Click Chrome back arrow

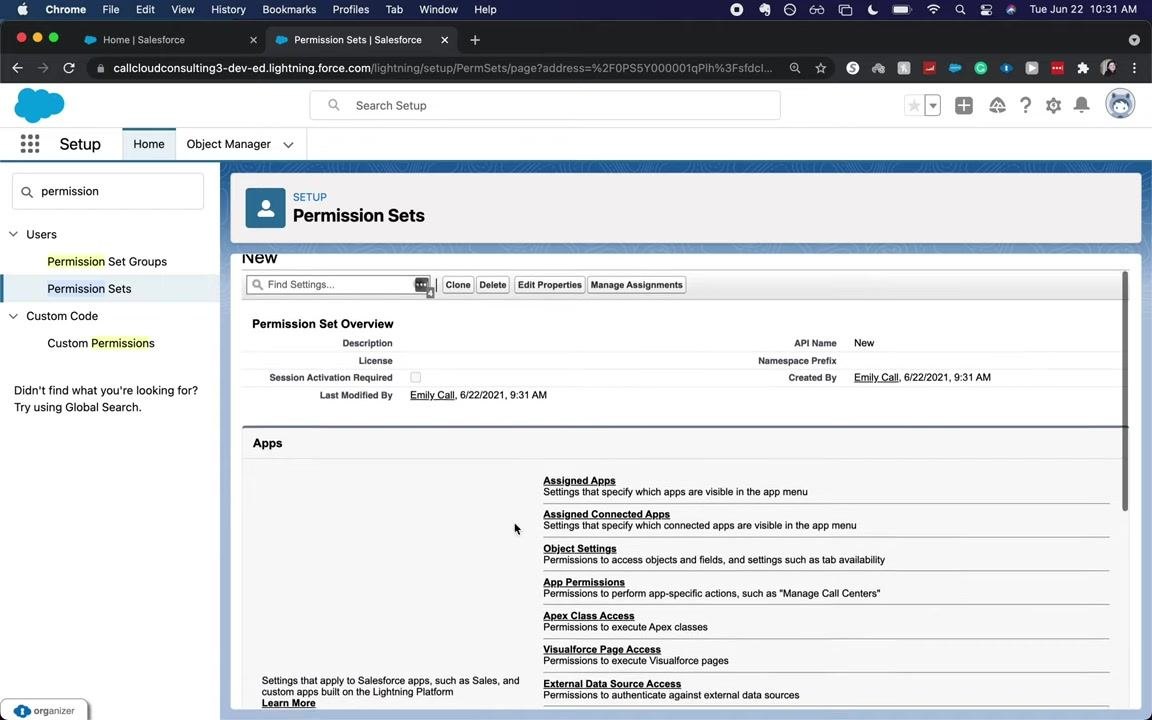coord(18,68)
